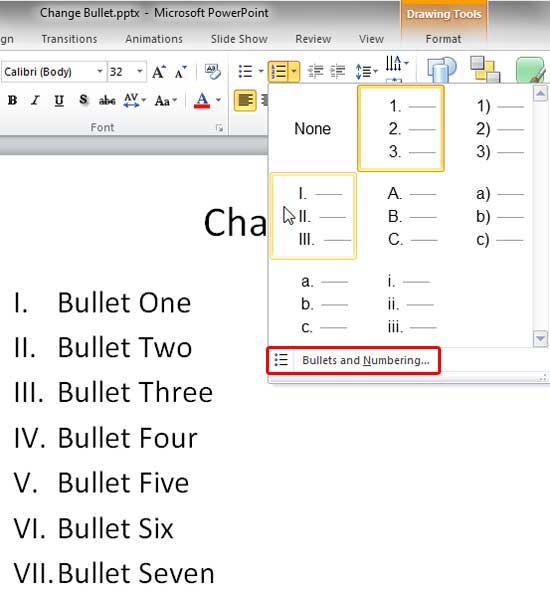
Task: Click the Bullet Six text
Action: (116, 528)
